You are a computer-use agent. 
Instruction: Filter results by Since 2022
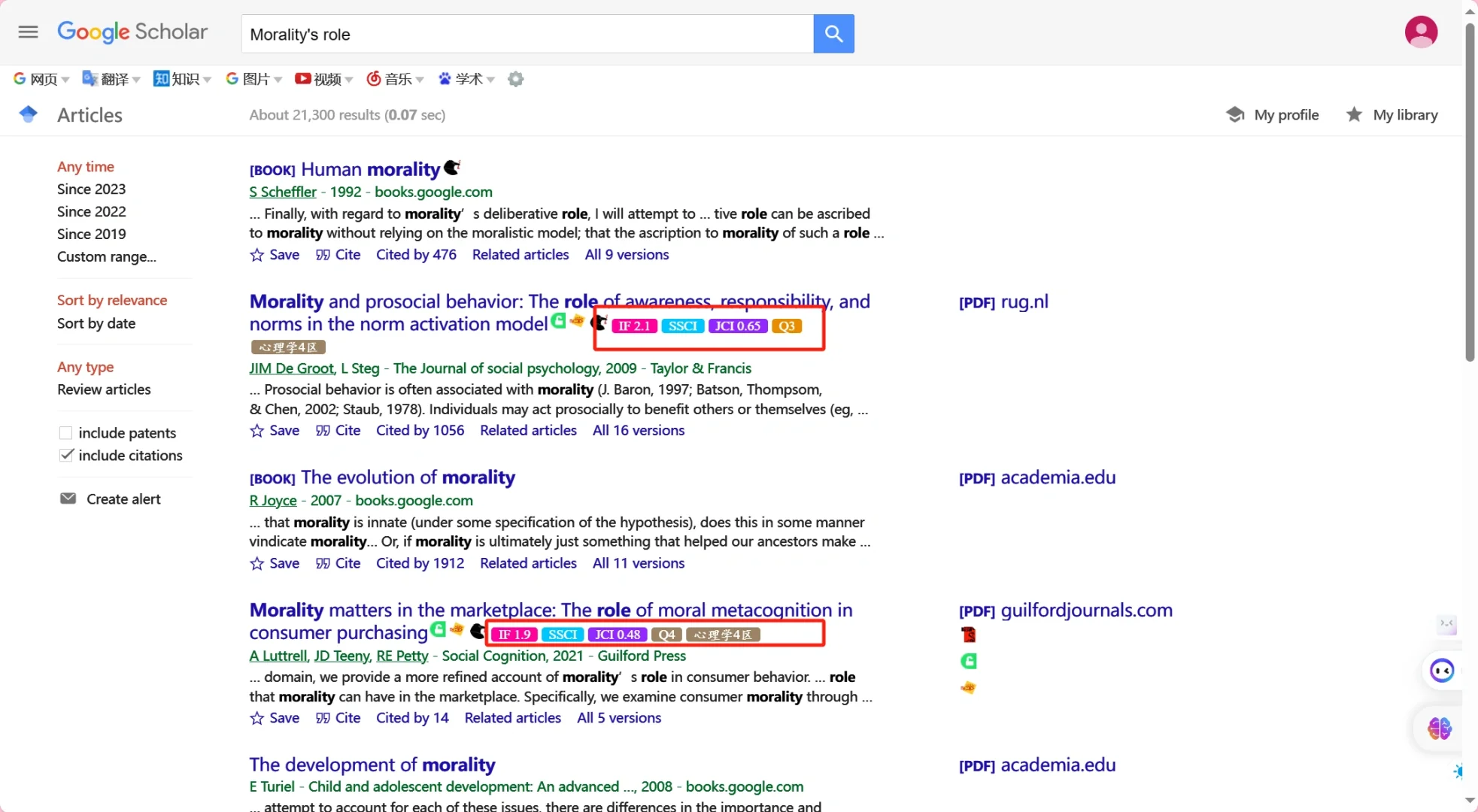pos(91,211)
